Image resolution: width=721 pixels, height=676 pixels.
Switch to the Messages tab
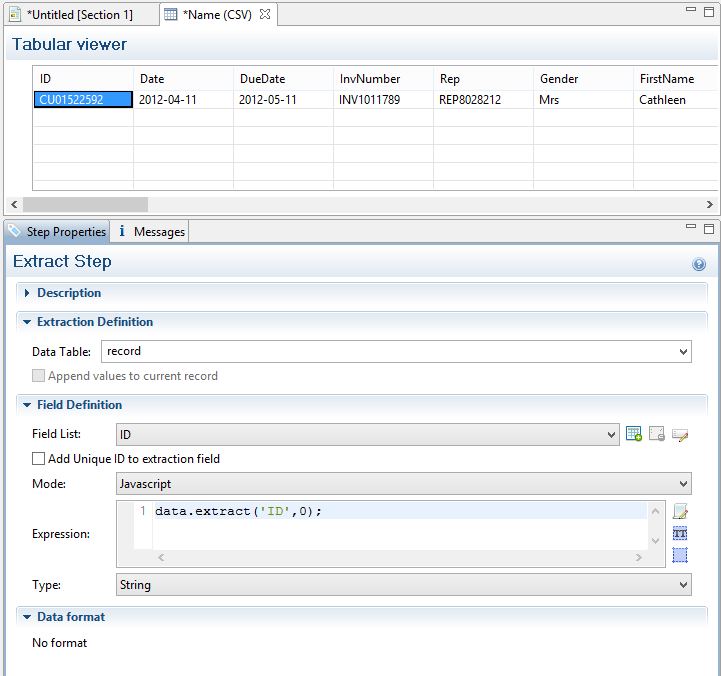coord(152,232)
